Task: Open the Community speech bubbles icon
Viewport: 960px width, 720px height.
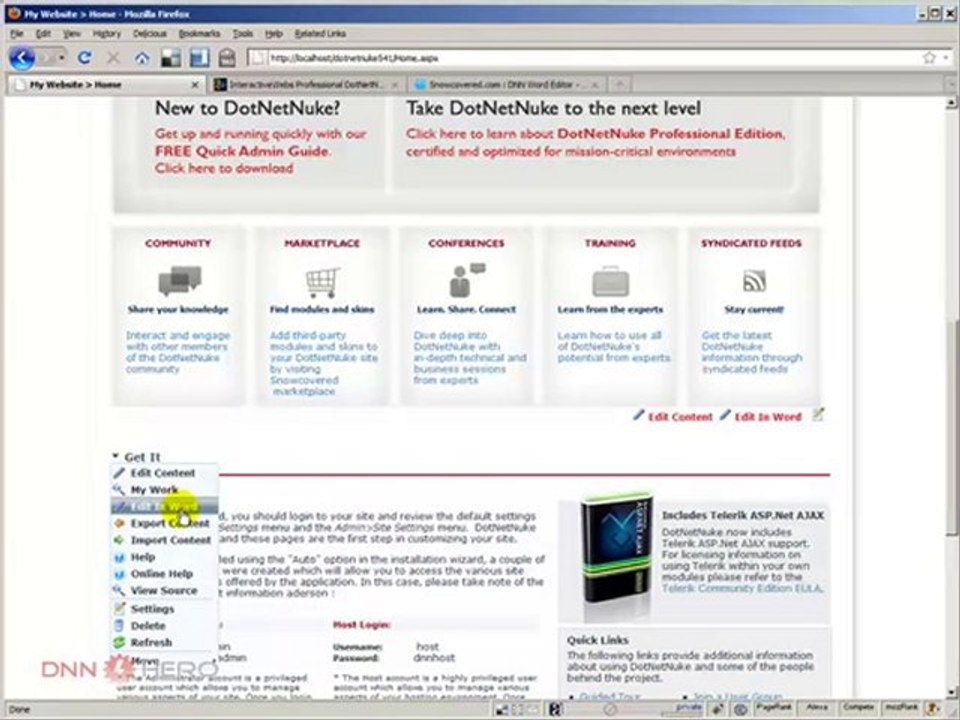Action: pyautogui.click(x=179, y=281)
